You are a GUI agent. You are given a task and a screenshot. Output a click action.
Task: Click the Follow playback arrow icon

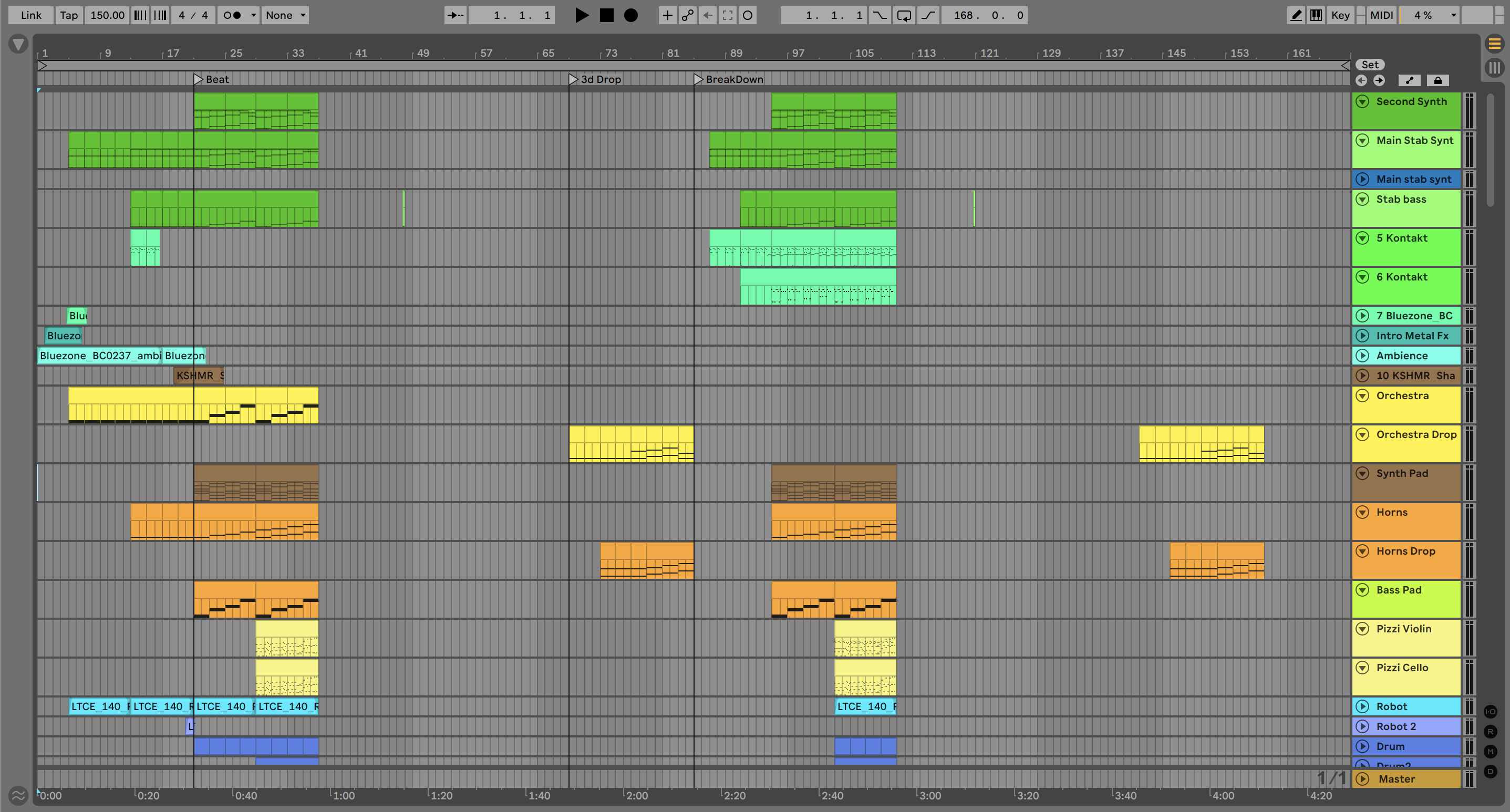pos(456,15)
